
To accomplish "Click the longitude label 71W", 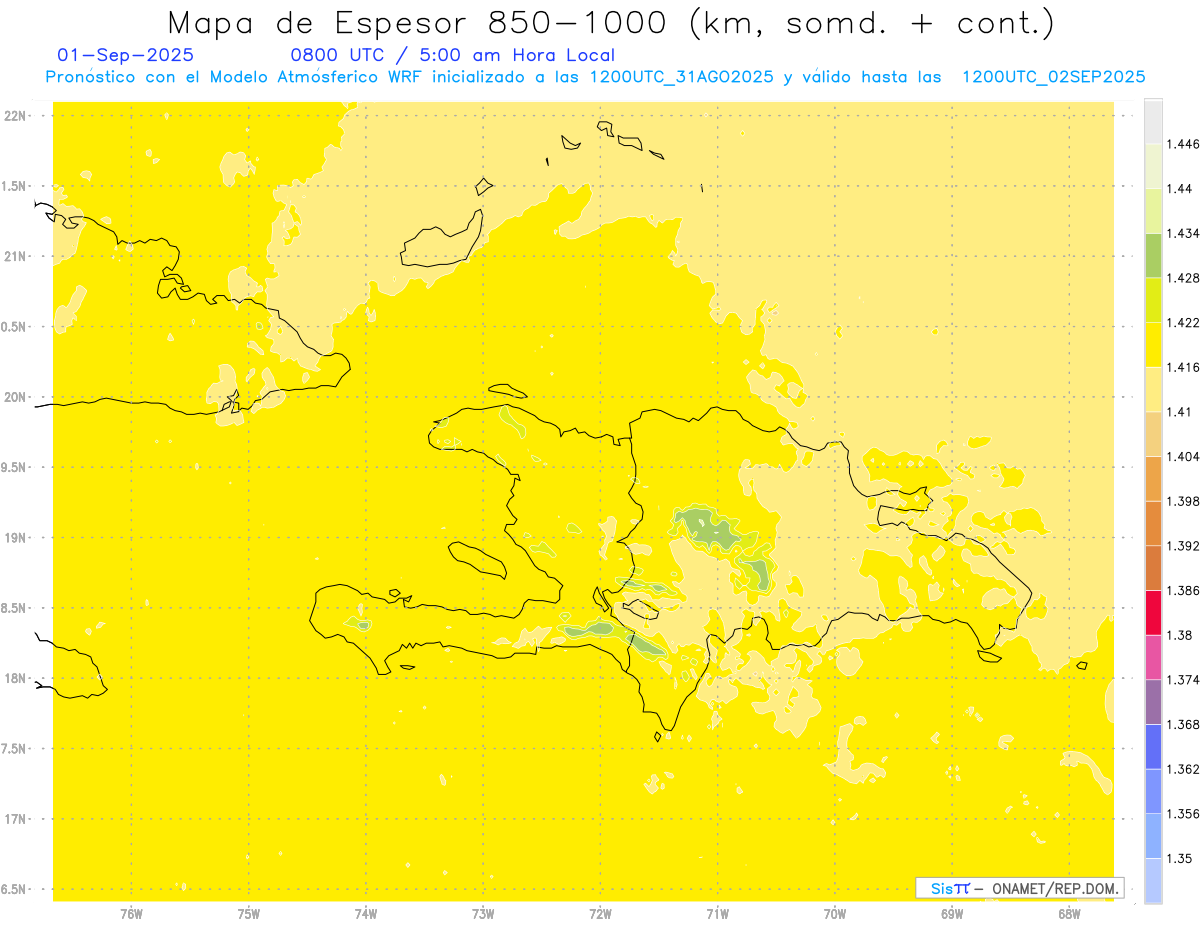I will (x=717, y=913).
